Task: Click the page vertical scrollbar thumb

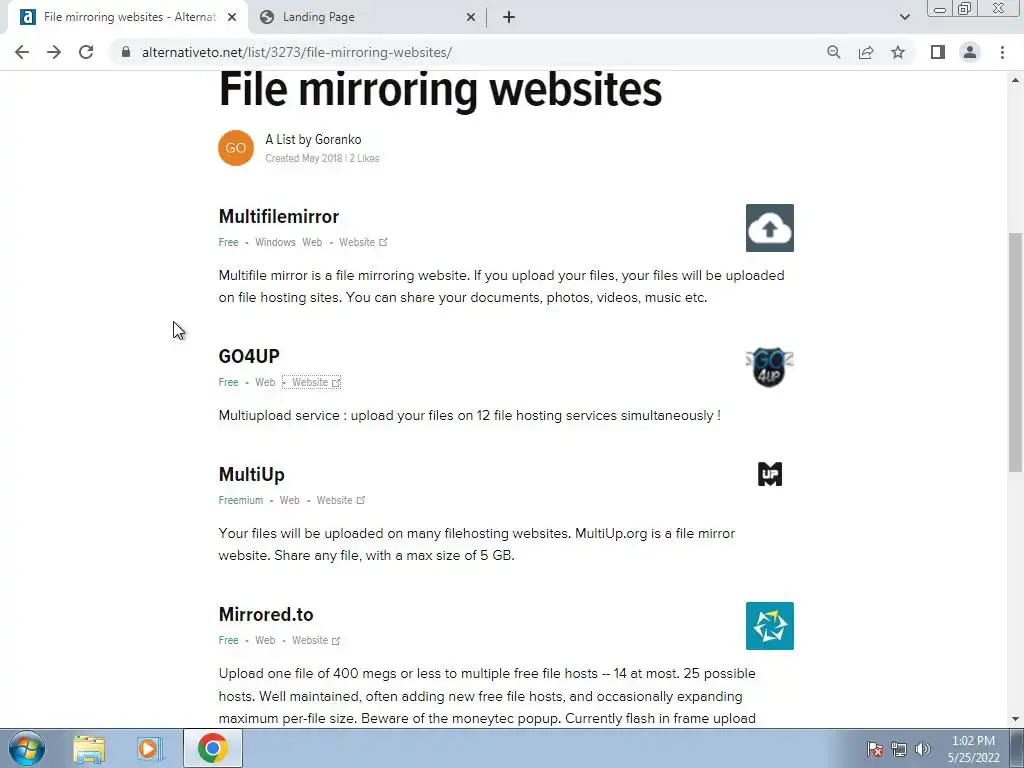Action: pyautogui.click(x=1015, y=352)
